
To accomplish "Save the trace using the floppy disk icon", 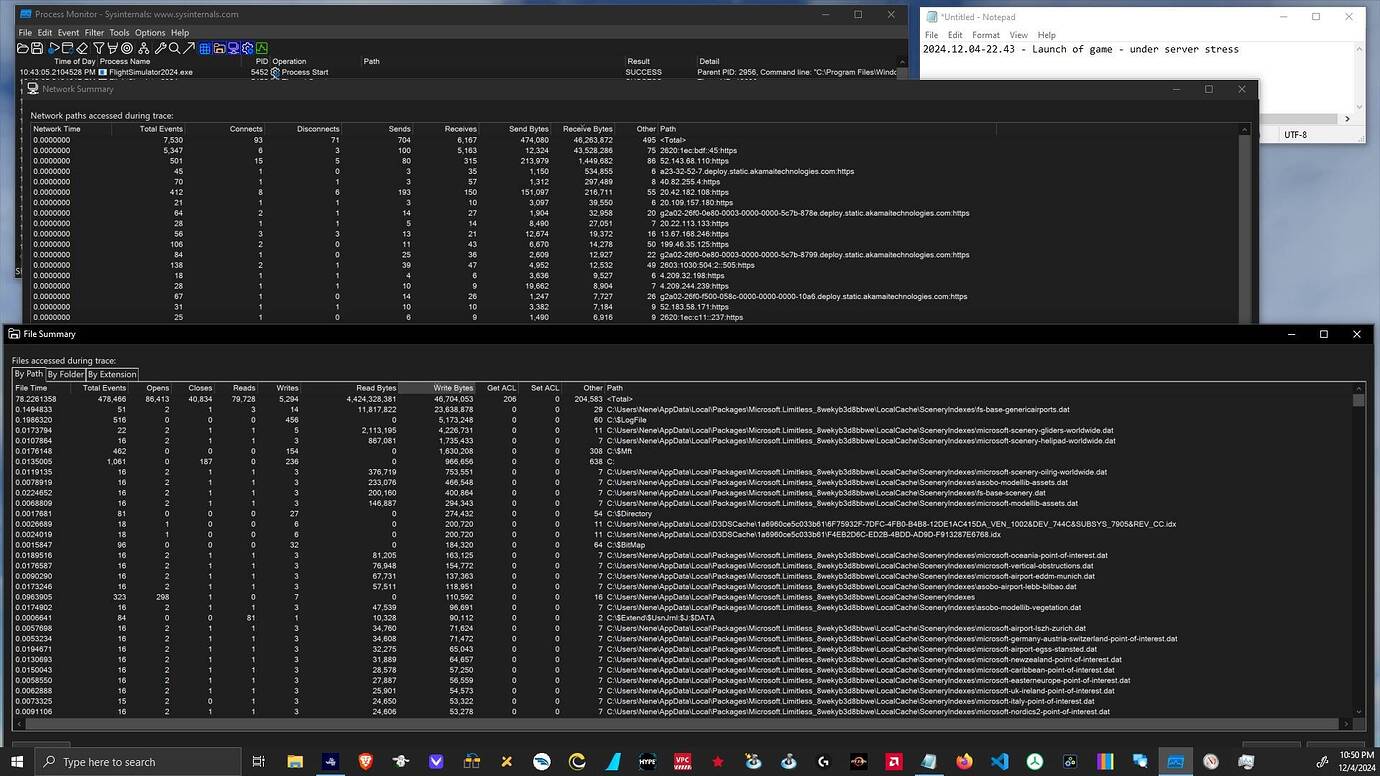I will tap(37, 48).
